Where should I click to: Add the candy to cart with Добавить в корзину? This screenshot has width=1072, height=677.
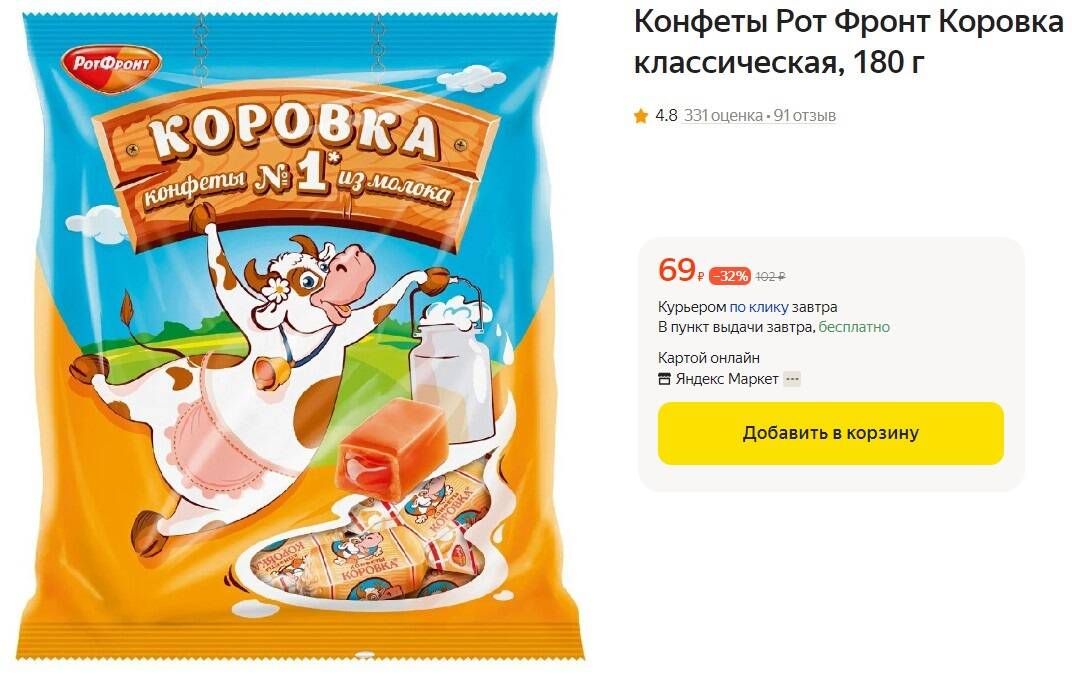[x=831, y=434]
